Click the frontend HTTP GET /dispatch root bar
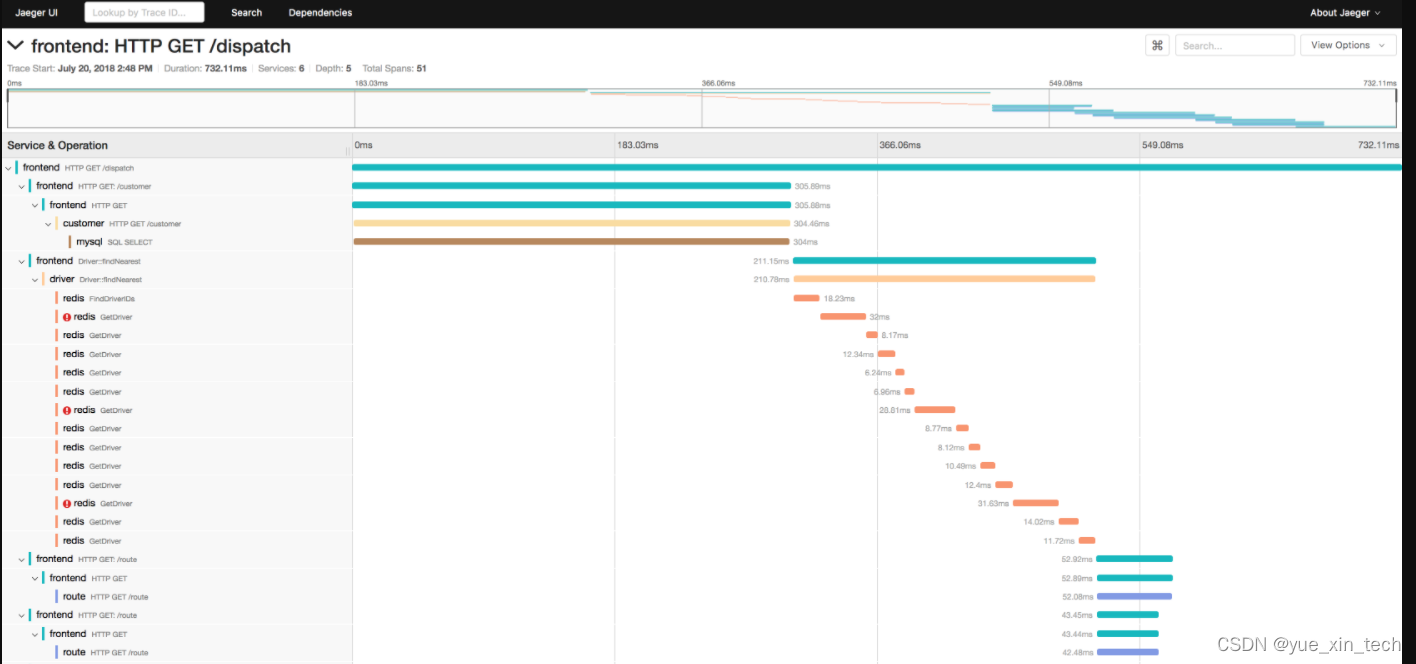Screen dimensions: 1416x664 [877, 167]
